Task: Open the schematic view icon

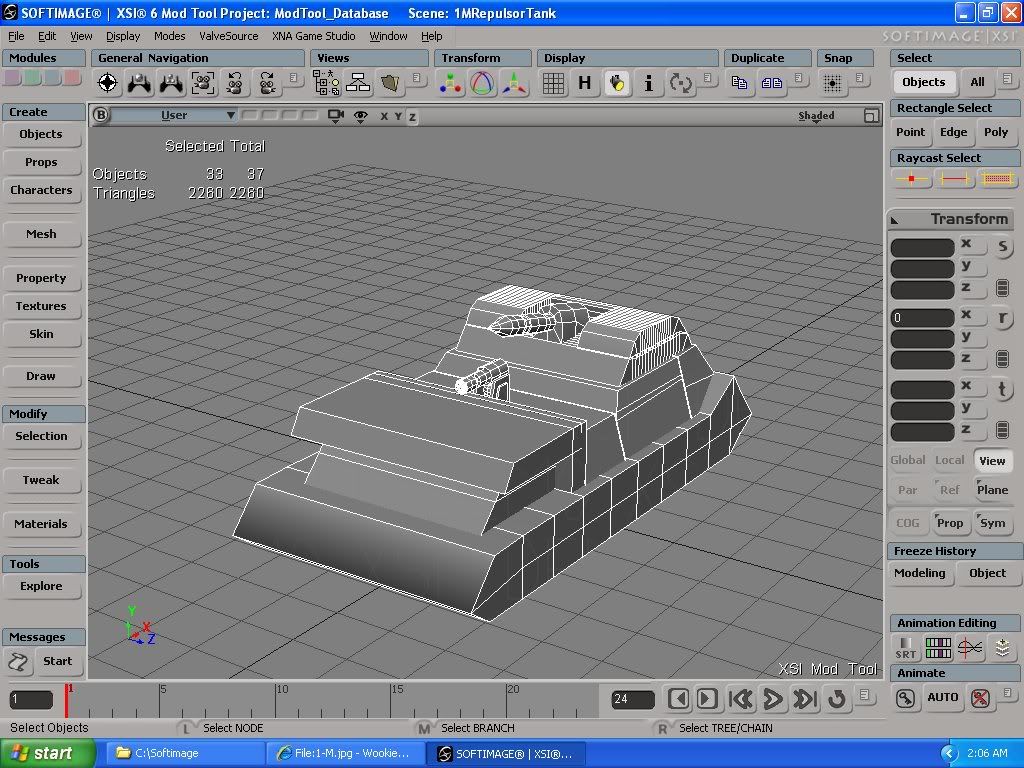Action: 358,83
